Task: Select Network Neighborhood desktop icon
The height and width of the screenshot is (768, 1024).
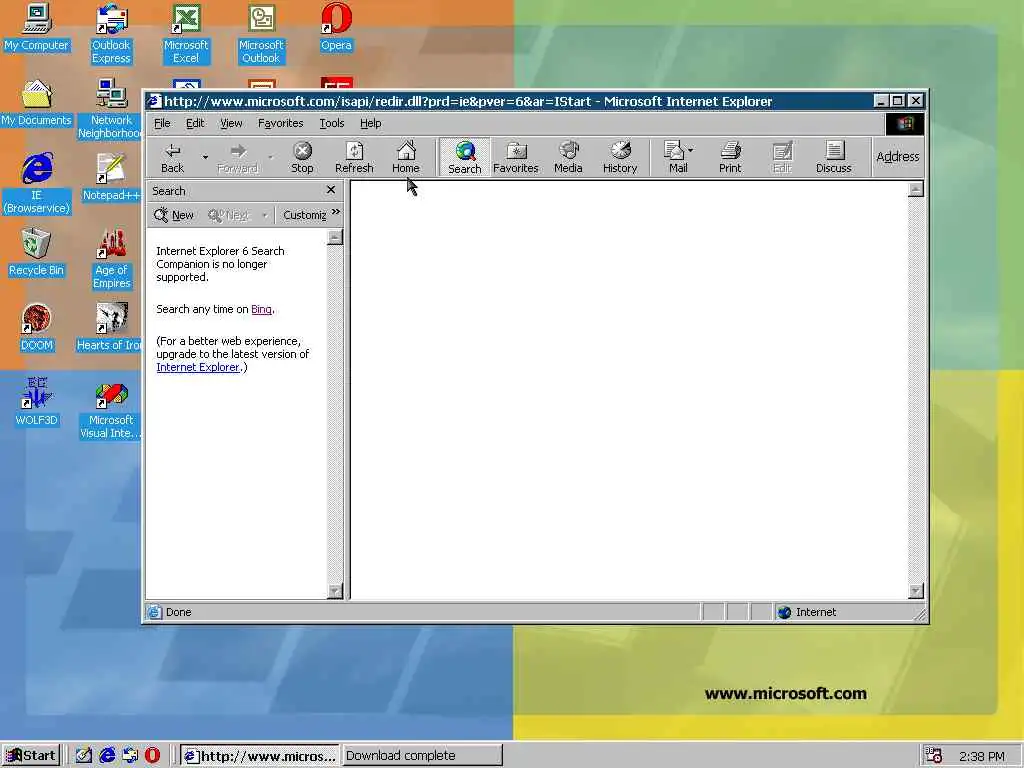Action: click(x=111, y=108)
